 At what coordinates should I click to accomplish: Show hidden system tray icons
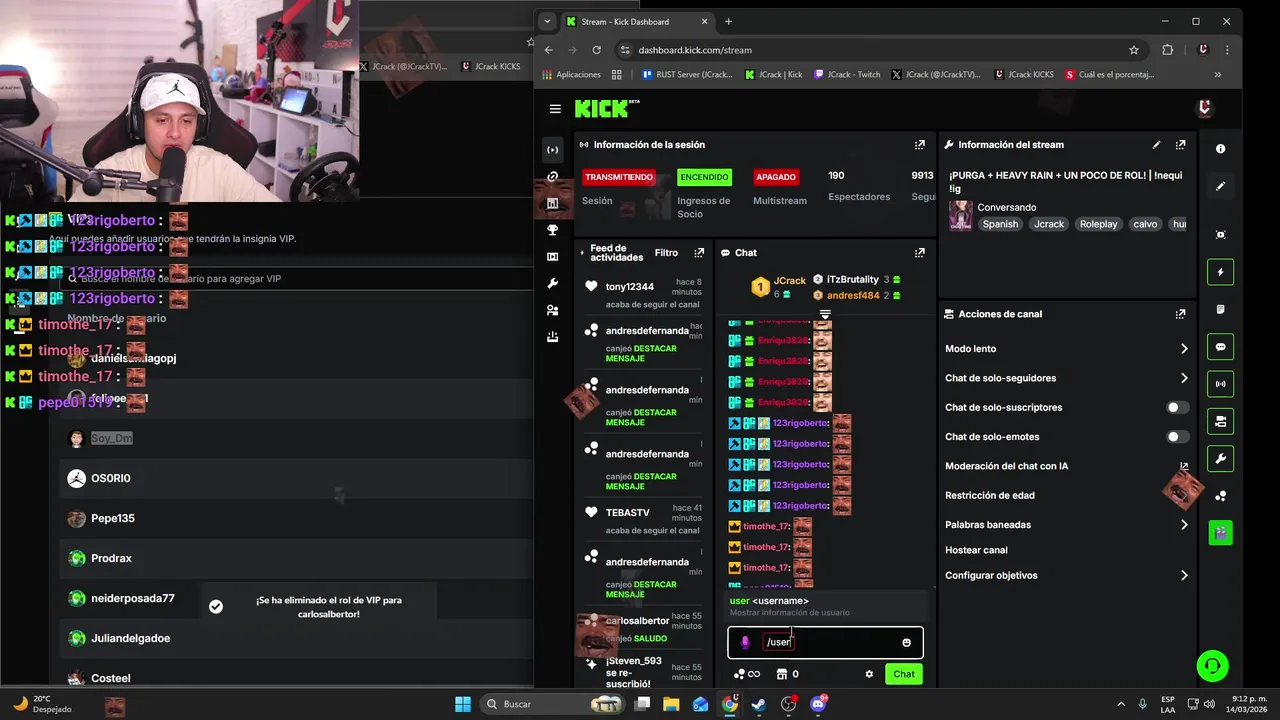point(1120,704)
